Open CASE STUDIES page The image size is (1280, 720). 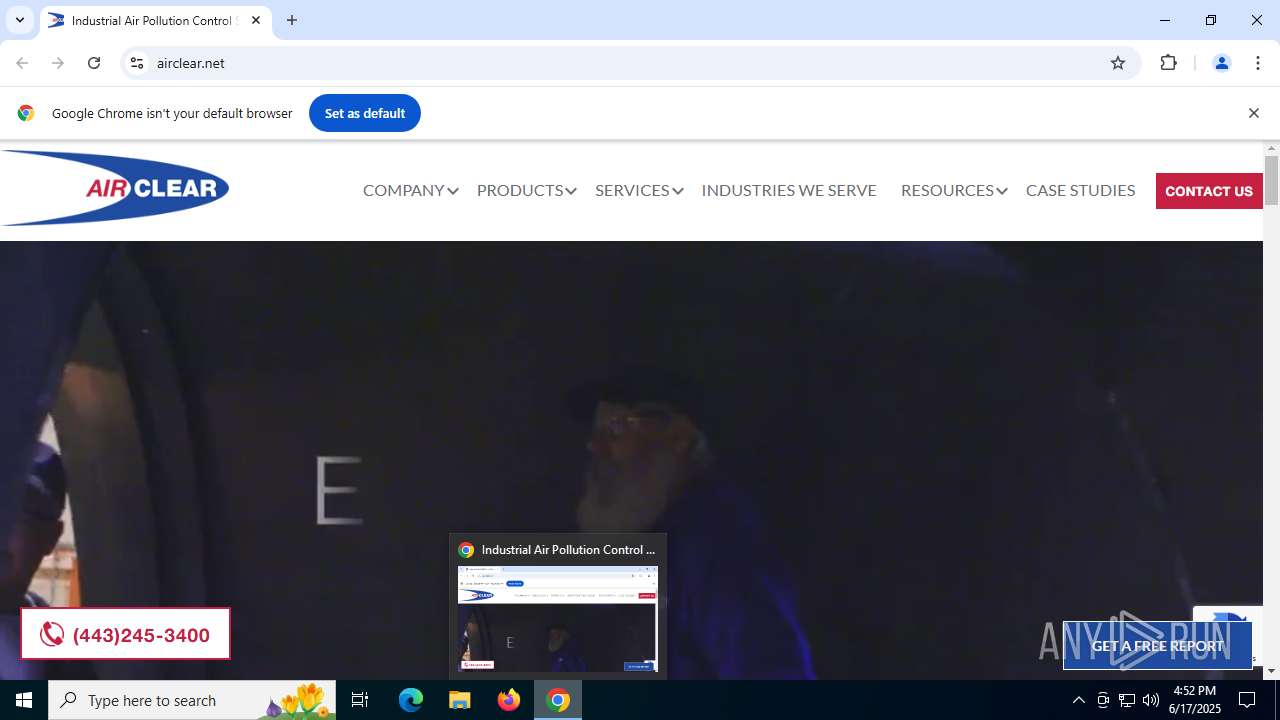point(1080,190)
